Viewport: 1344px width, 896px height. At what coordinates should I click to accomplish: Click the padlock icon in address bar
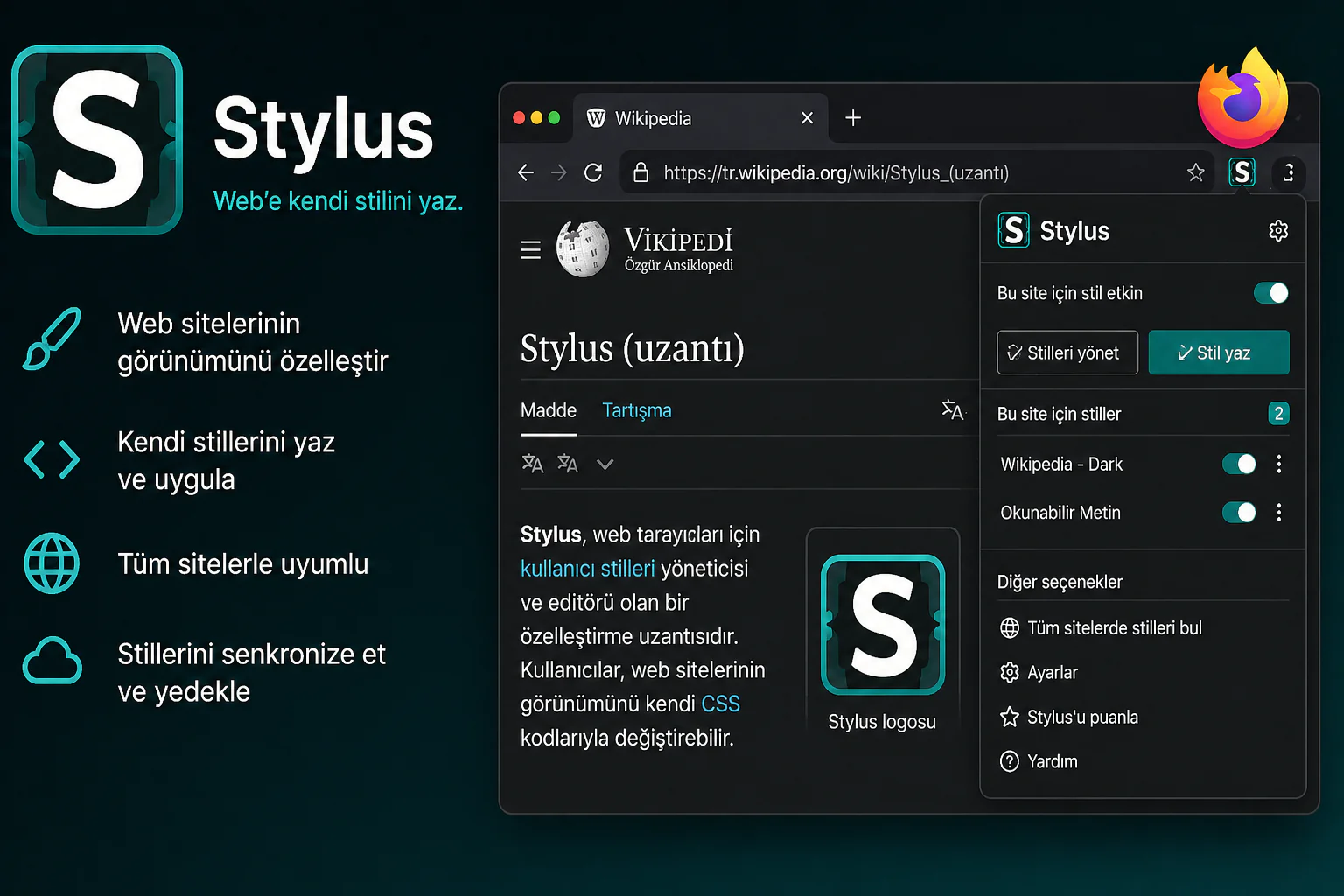tap(640, 172)
